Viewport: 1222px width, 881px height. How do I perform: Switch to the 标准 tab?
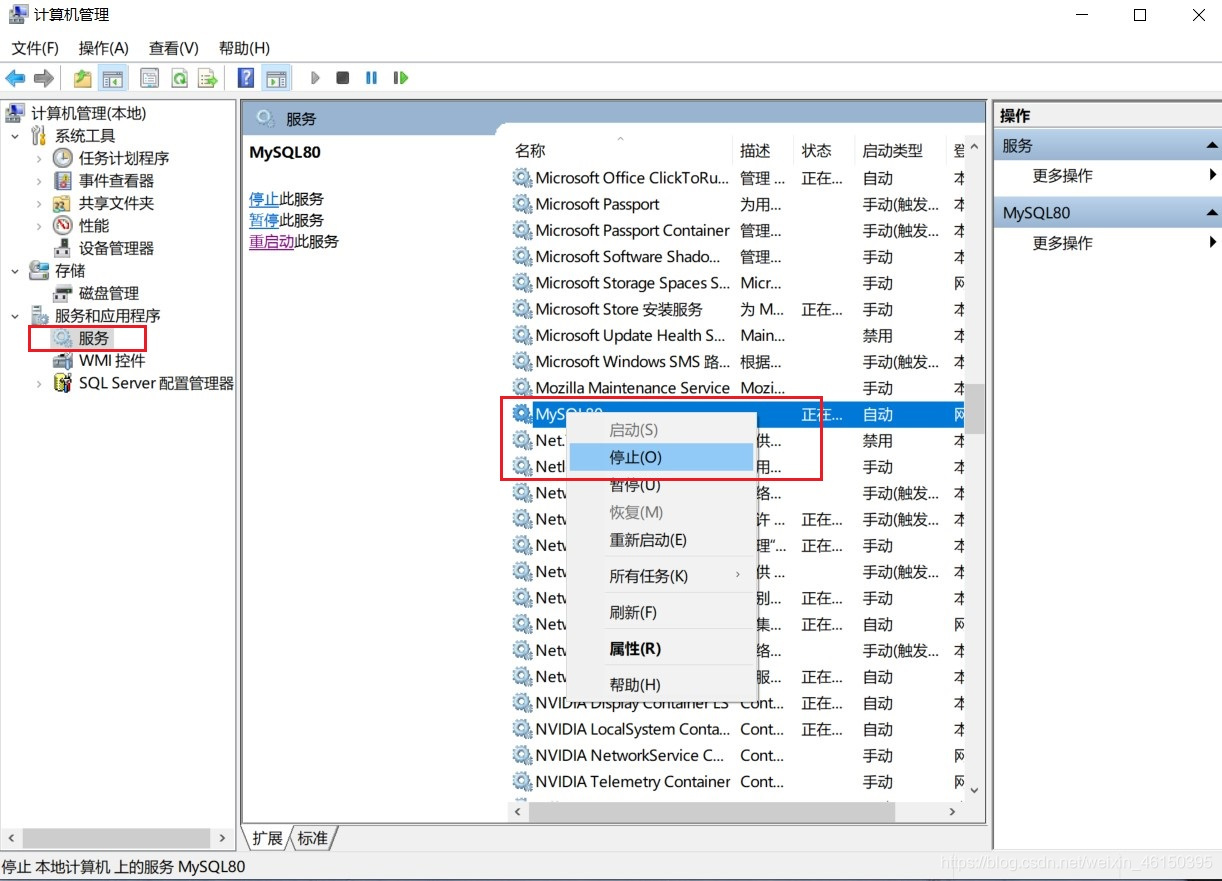(x=314, y=838)
